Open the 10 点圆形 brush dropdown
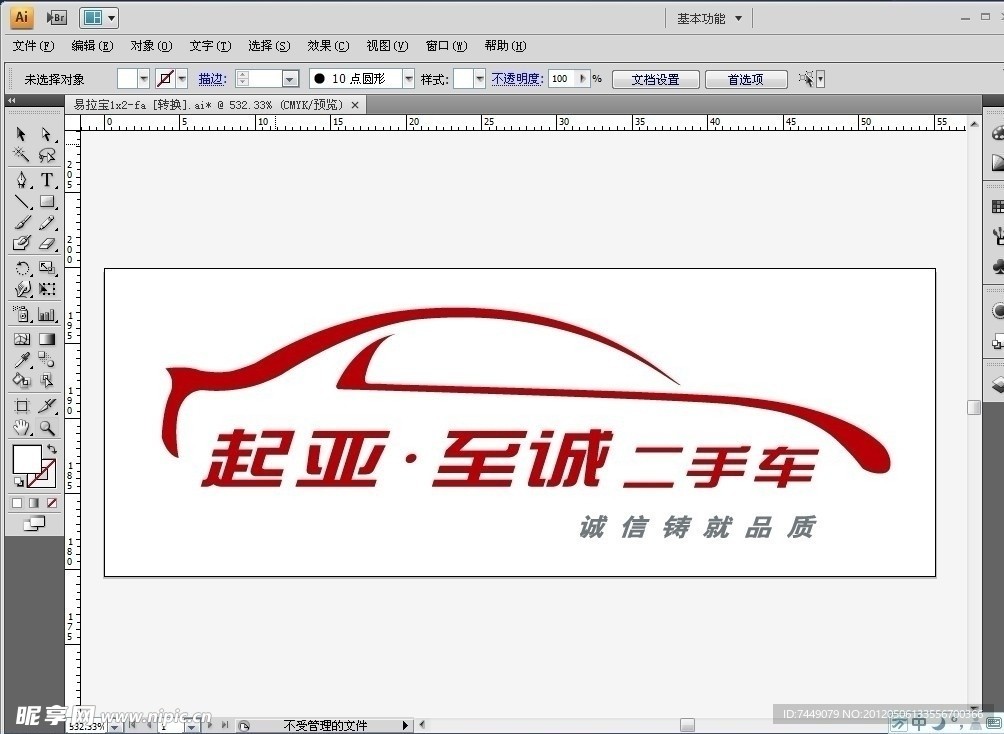Image resolution: width=1004 pixels, height=734 pixels. 408,79
